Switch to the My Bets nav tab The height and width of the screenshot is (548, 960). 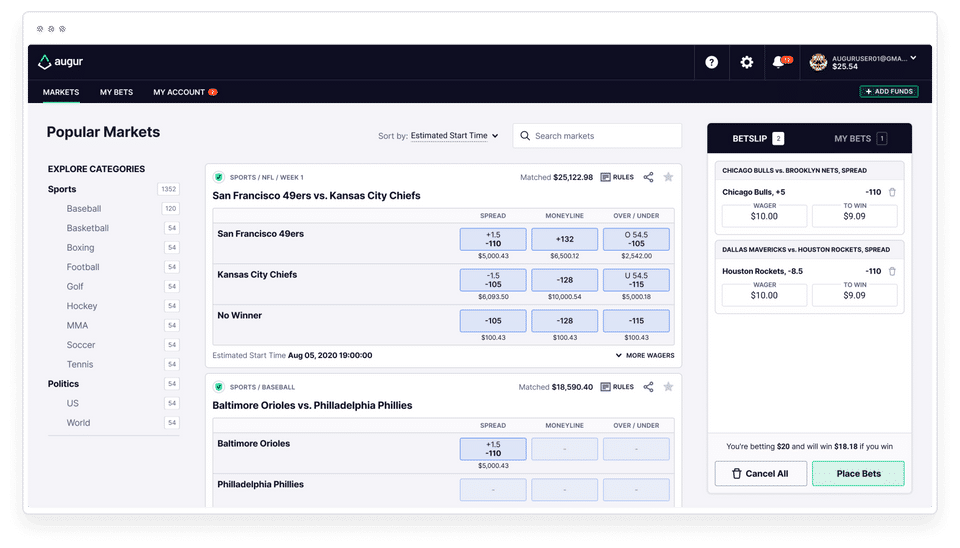pyautogui.click(x=116, y=92)
